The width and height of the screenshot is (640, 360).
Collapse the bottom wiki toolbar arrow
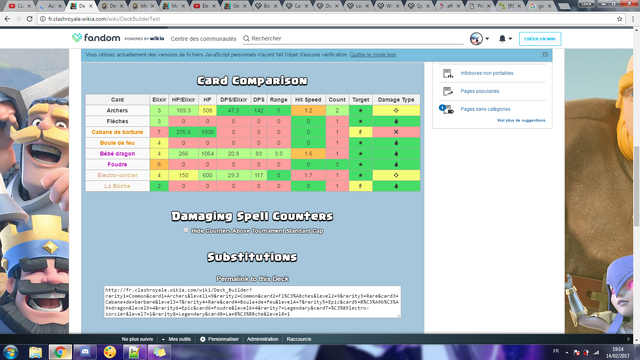point(628,339)
